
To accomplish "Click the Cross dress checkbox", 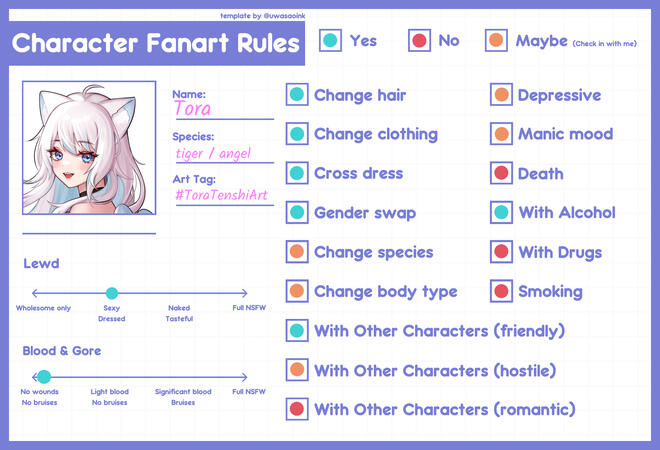I will 297,173.
